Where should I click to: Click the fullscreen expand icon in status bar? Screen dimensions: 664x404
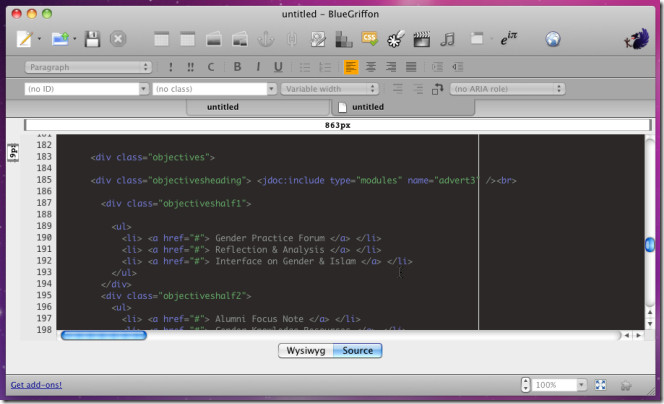point(600,385)
